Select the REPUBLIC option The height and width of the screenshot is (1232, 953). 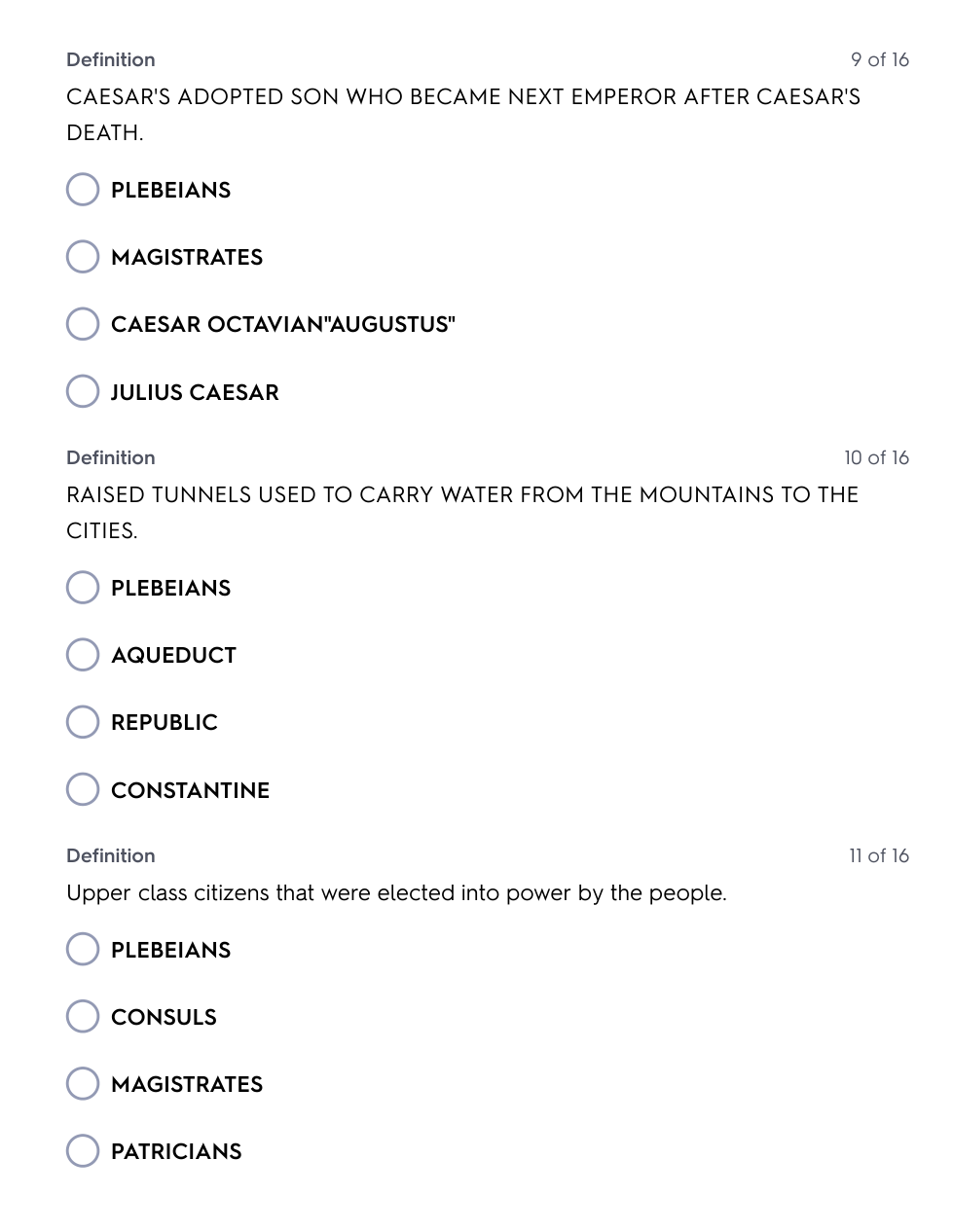tap(83, 722)
